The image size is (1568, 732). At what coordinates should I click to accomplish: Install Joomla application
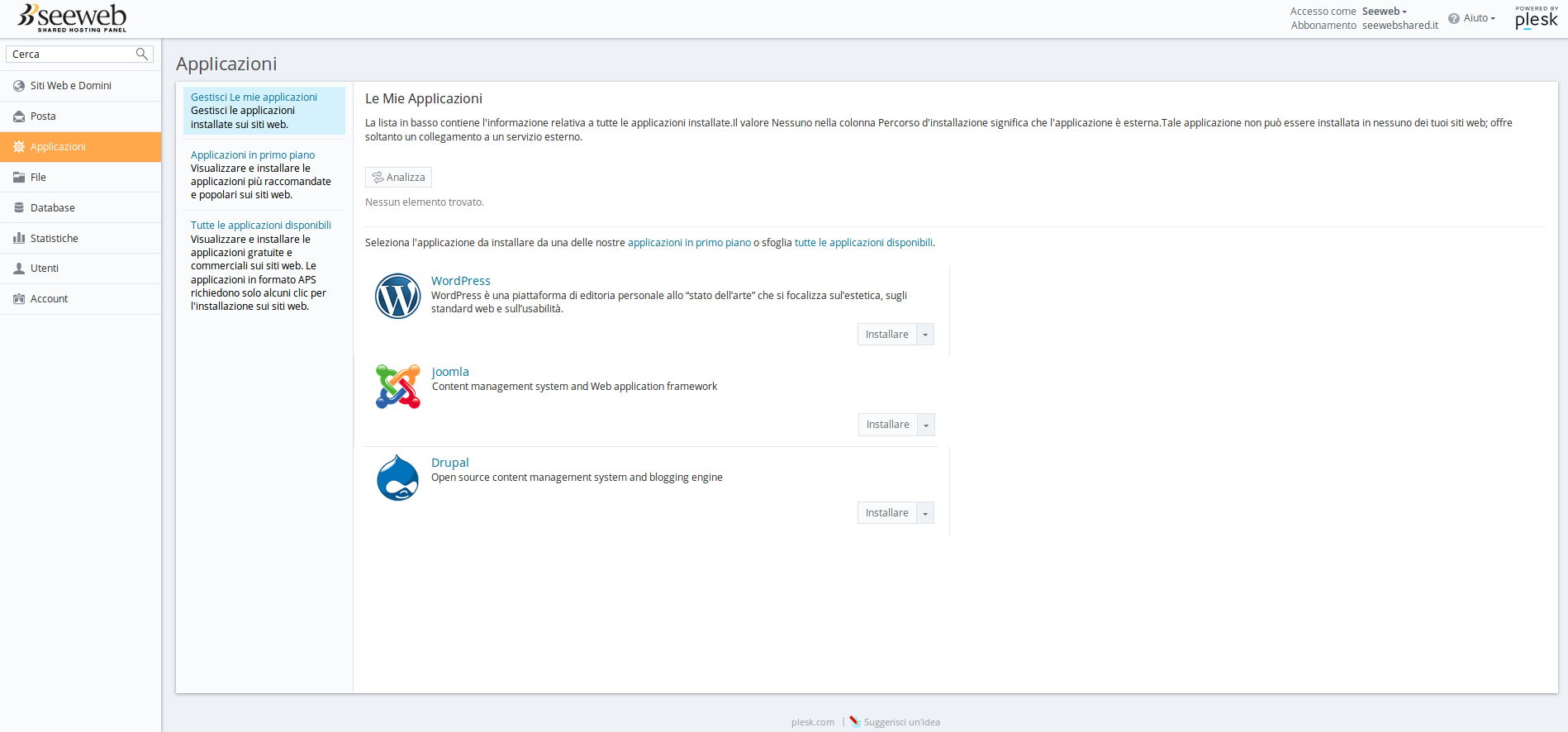coord(888,425)
